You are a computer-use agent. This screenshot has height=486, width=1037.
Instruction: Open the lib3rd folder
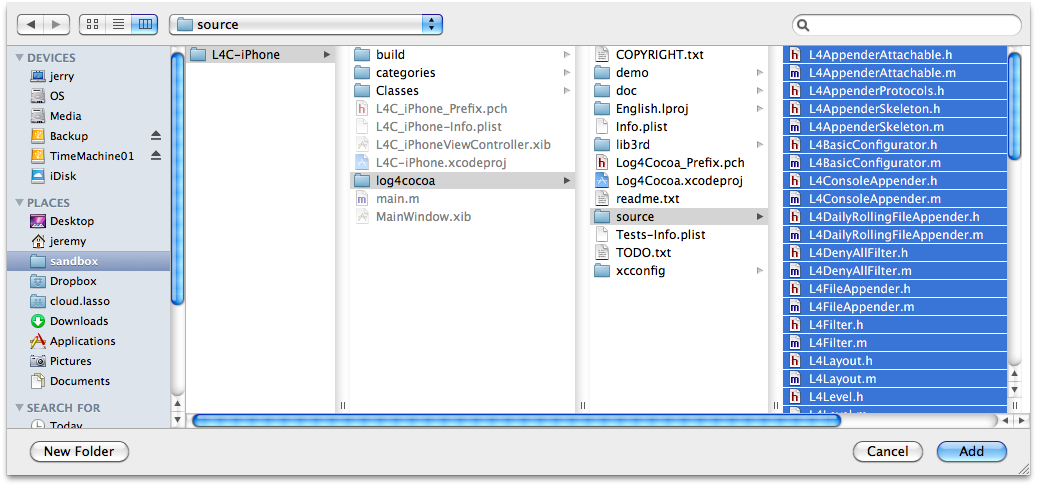[679, 144]
